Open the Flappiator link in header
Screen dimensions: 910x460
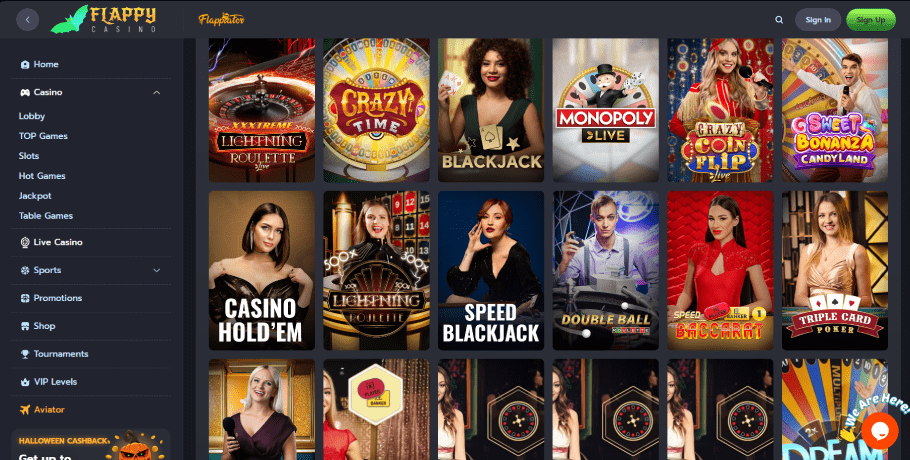click(x=221, y=20)
